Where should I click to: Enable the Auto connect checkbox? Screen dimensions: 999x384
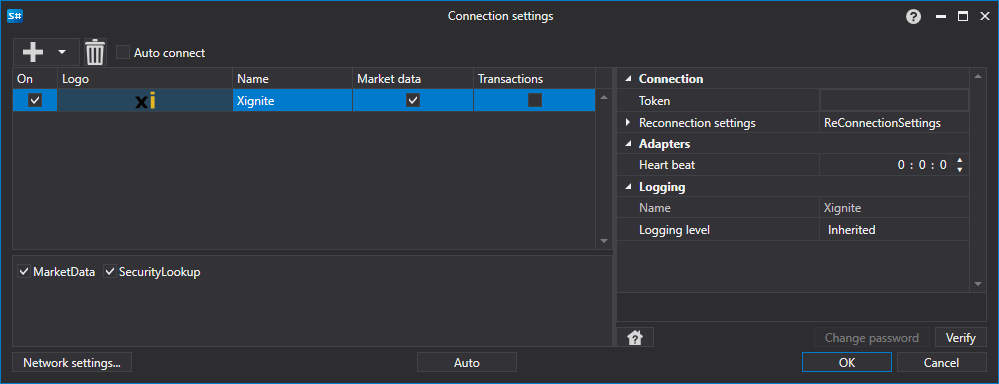point(123,53)
